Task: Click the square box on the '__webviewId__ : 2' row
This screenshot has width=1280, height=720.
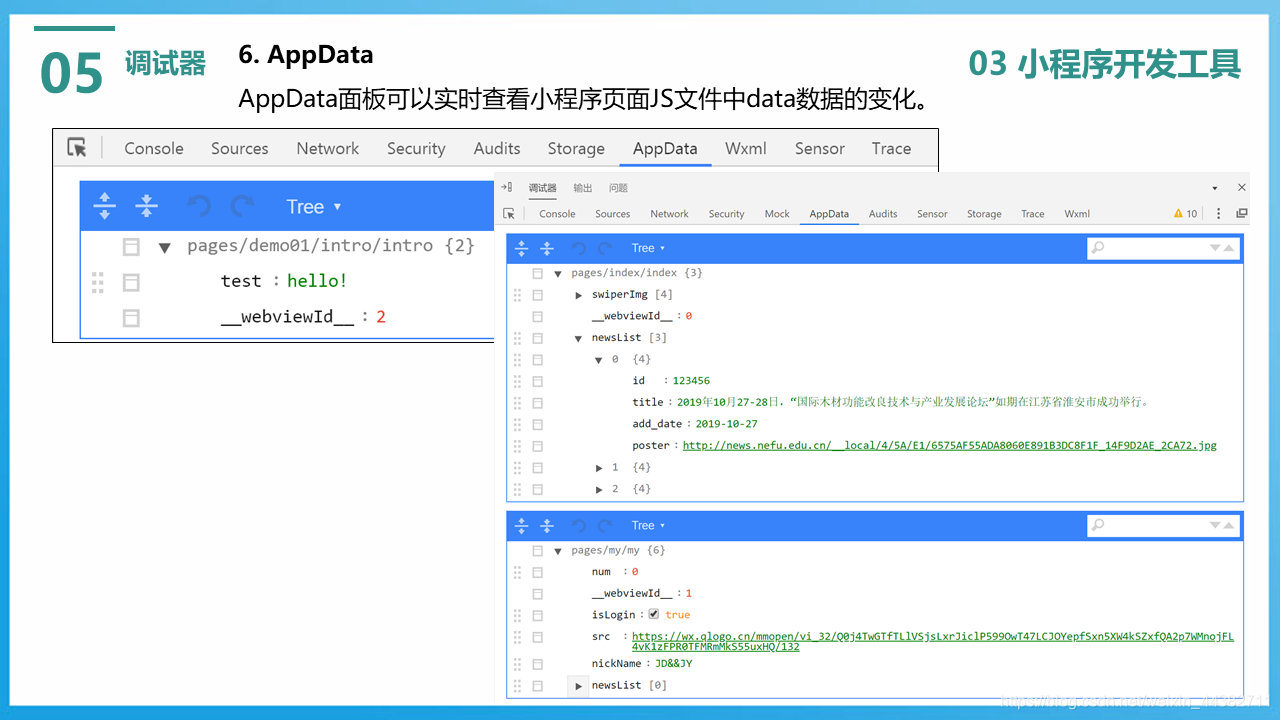Action: pyautogui.click(x=131, y=318)
